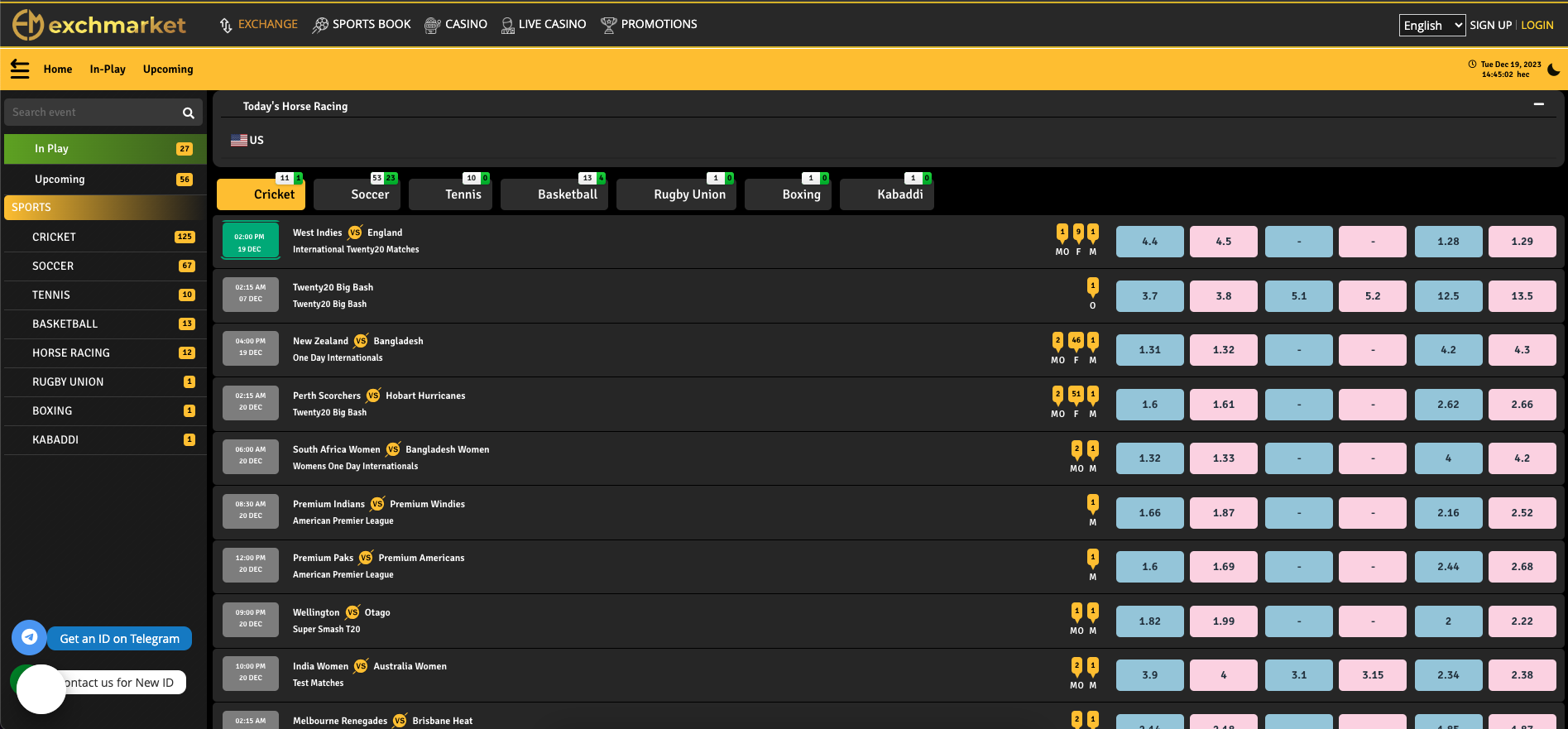Open CRICKET in sports sidebar
Viewport: 1568px width, 729px height.
tap(104, 237)
